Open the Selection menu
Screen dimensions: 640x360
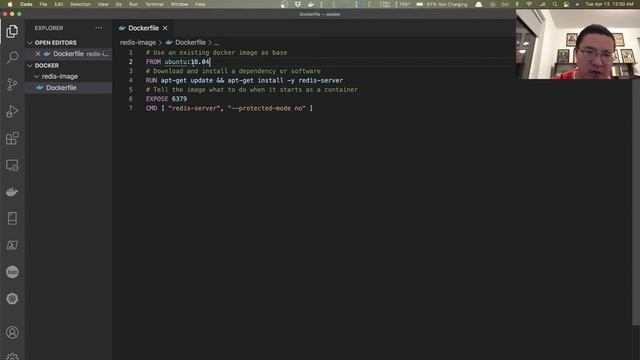80,4
